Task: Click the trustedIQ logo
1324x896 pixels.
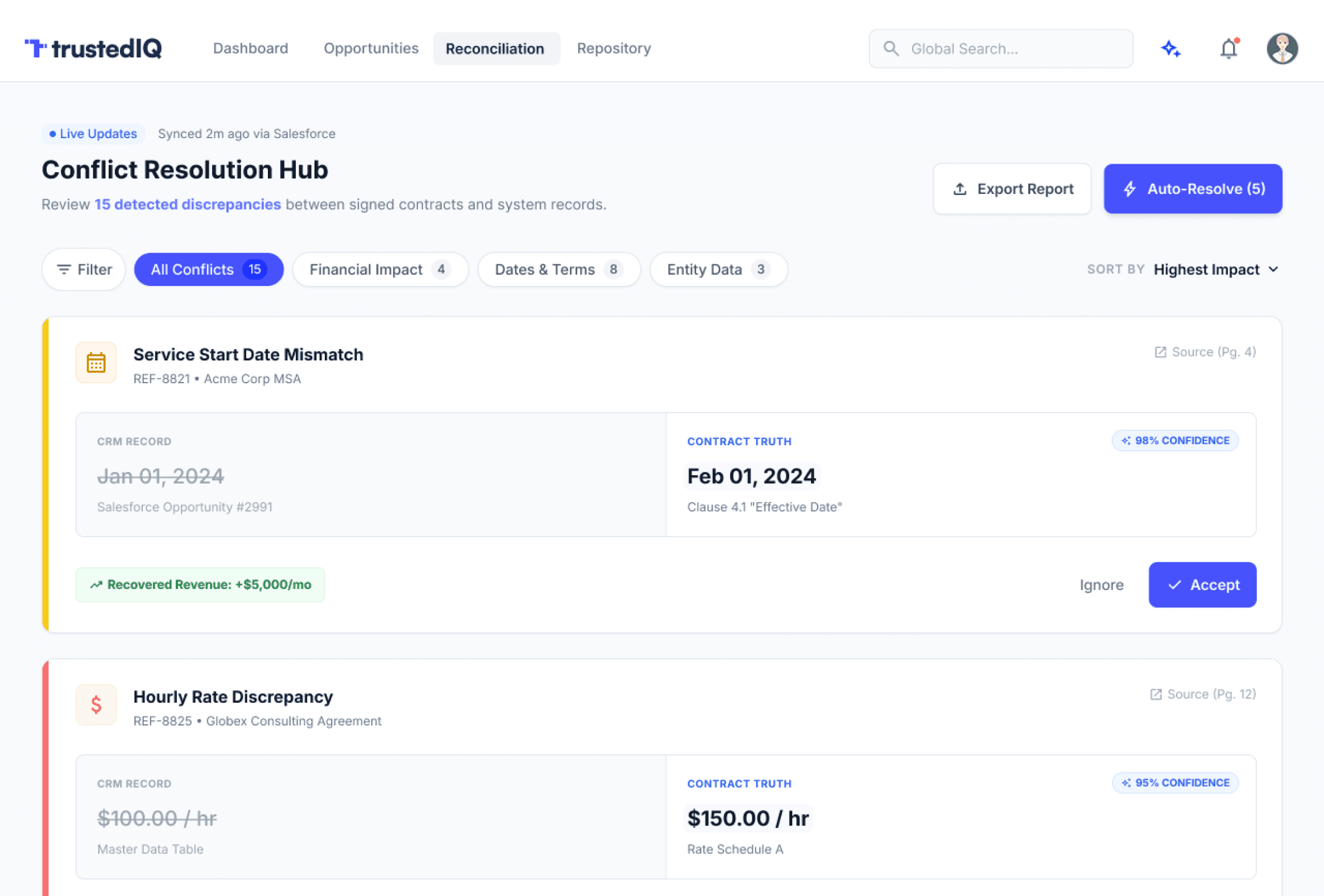Action: (93, 48)
